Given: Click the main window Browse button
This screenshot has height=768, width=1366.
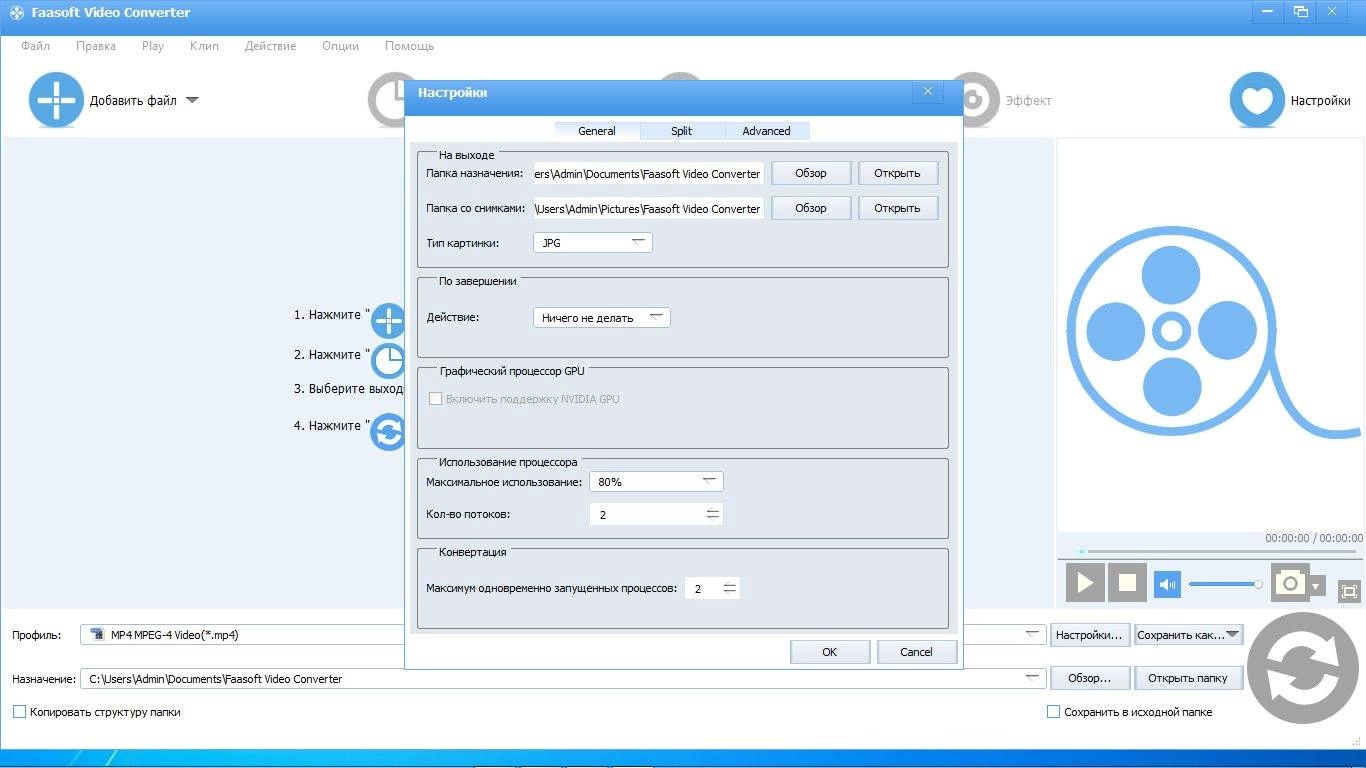Looking at the screenshot, I should tap(1090, 678).
